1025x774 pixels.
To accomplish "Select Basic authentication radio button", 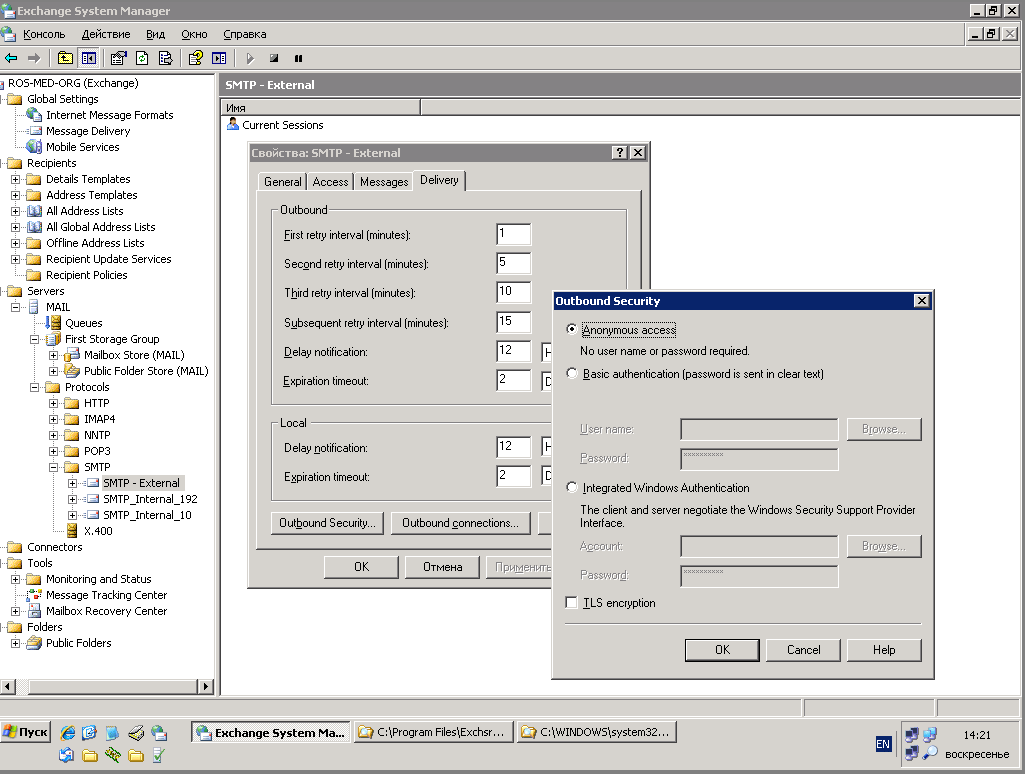I will (x=572, y=373).
